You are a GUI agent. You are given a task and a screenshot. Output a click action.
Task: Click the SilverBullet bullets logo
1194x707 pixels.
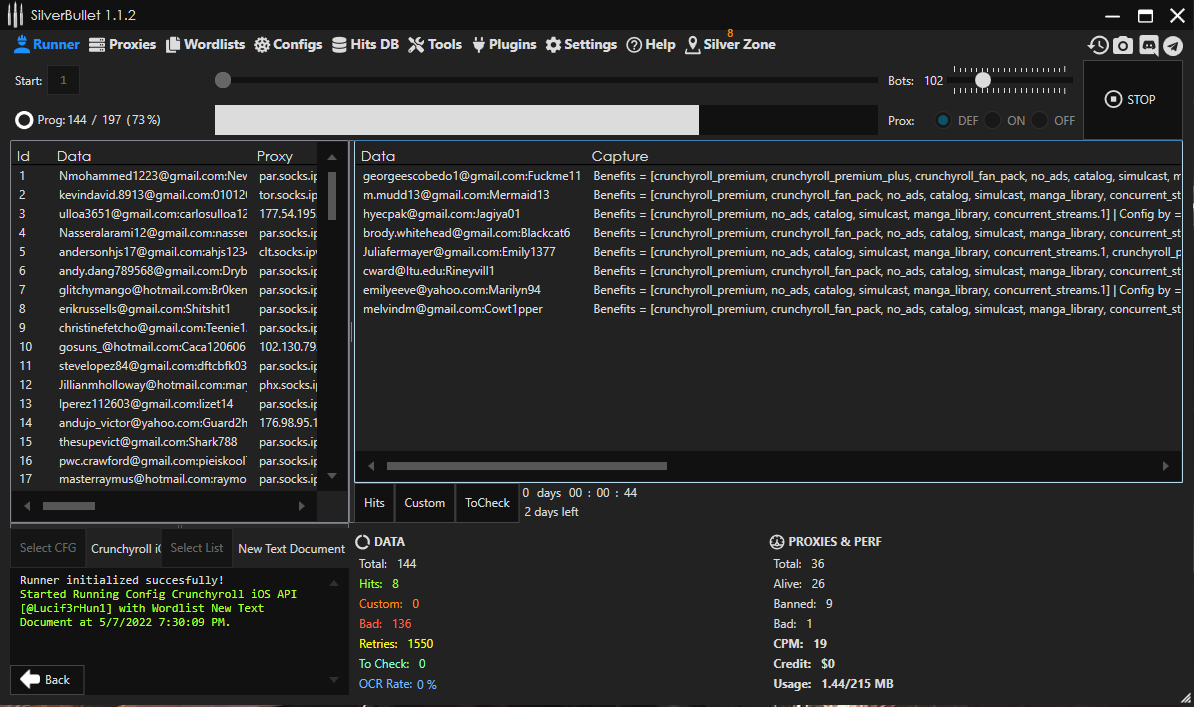[x=15, y=15]
